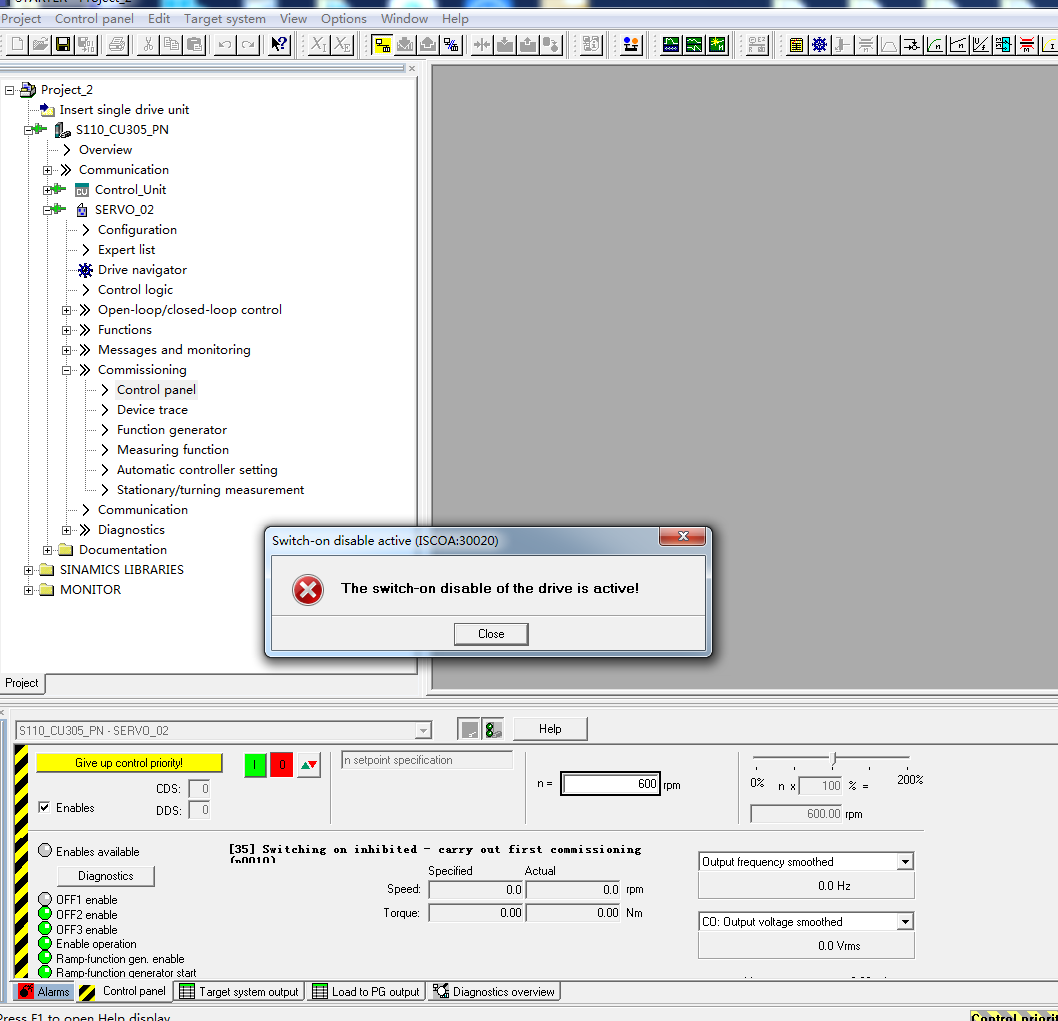Image resolution: width=1058 pixels, height=1021 pixels.
Task: Open the blue Drive navigator toolbar icon
Action: [820, 44]
